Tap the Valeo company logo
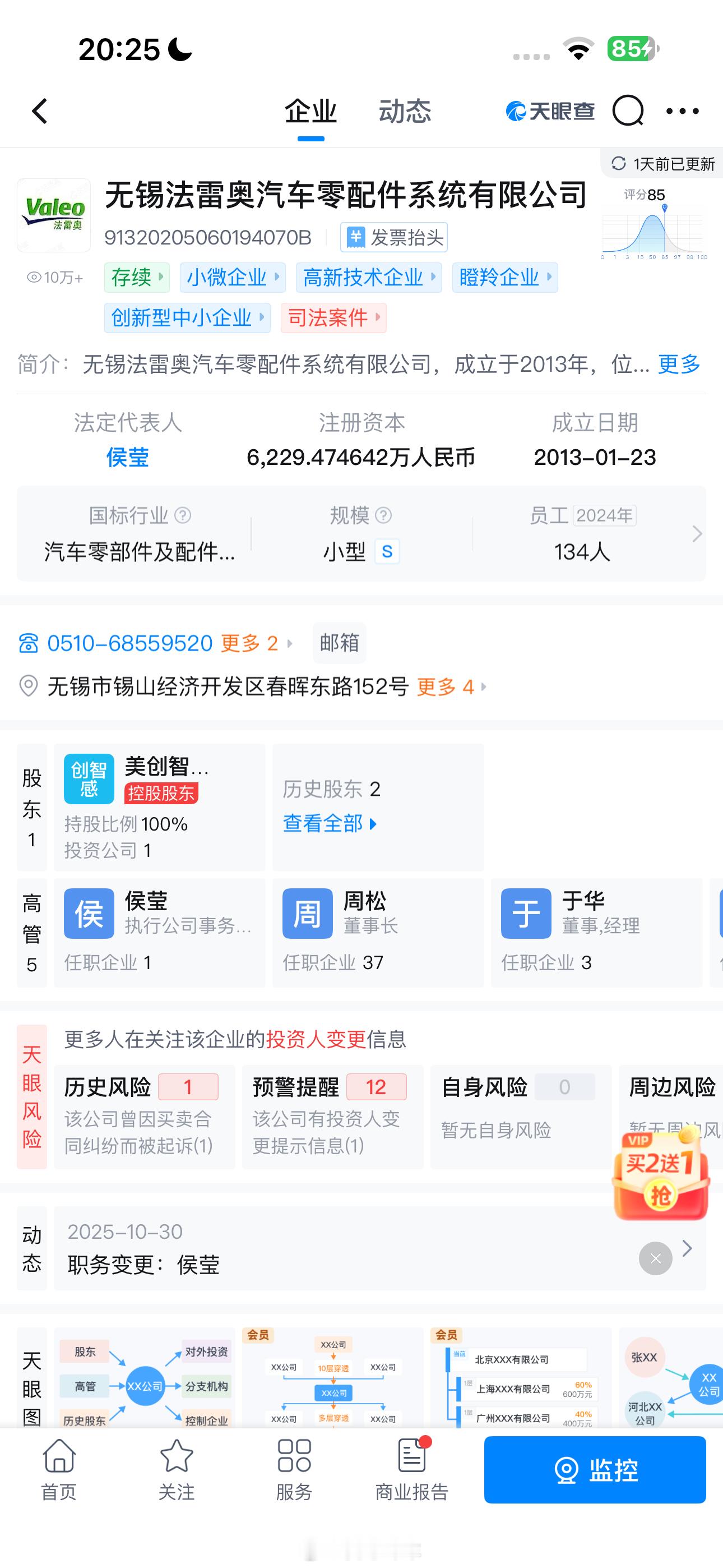723x1568 pixels. [x=54, y=215]
